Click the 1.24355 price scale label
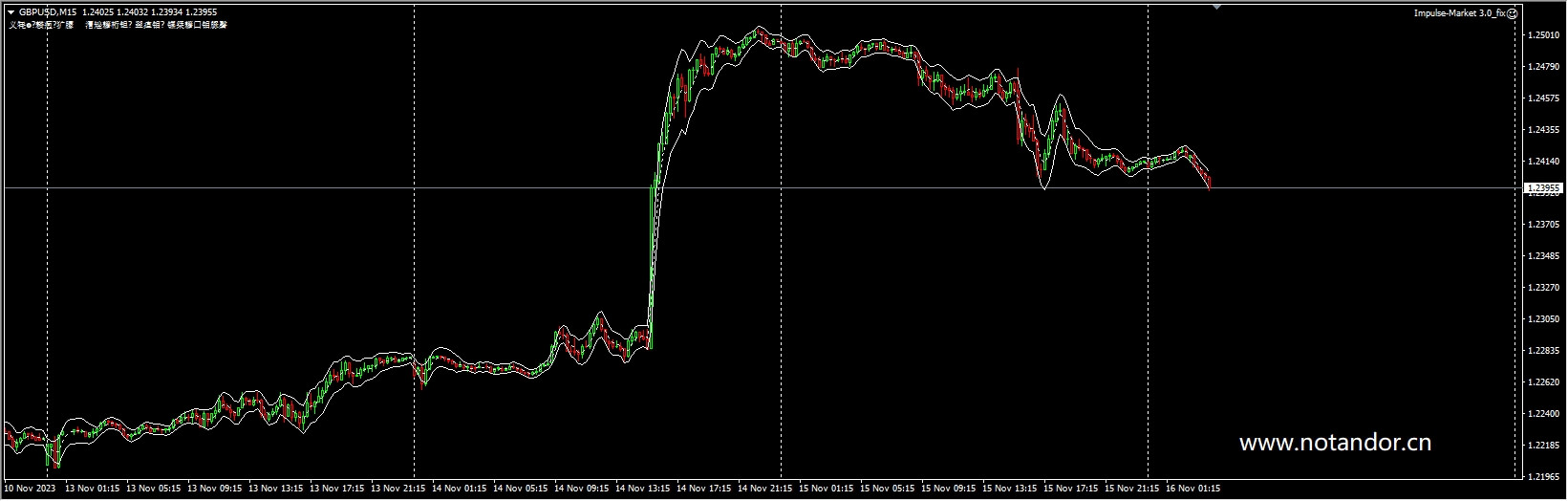 point(1544,130)
